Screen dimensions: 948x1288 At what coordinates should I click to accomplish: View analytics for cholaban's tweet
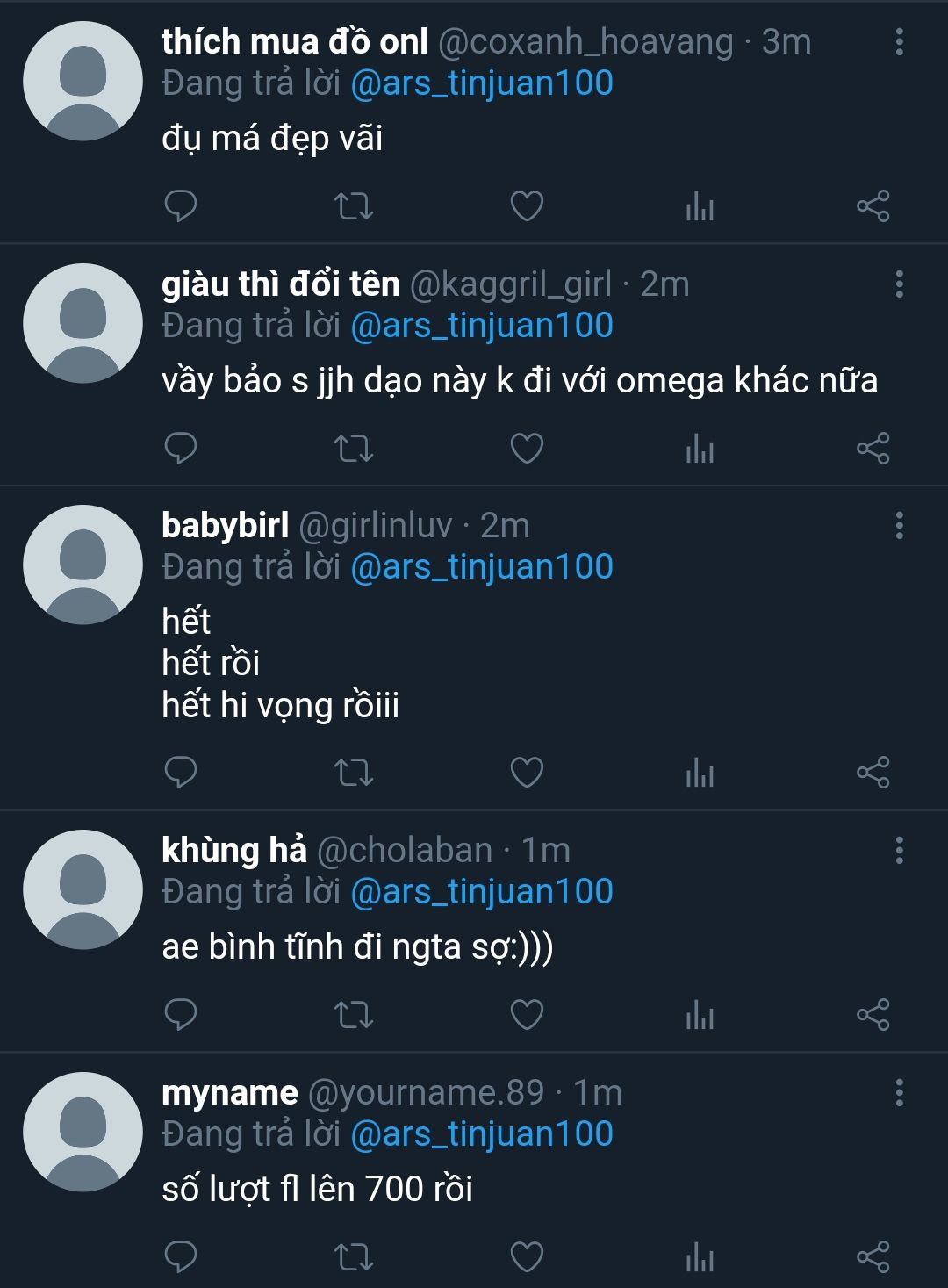click(x=700, y=1015)
